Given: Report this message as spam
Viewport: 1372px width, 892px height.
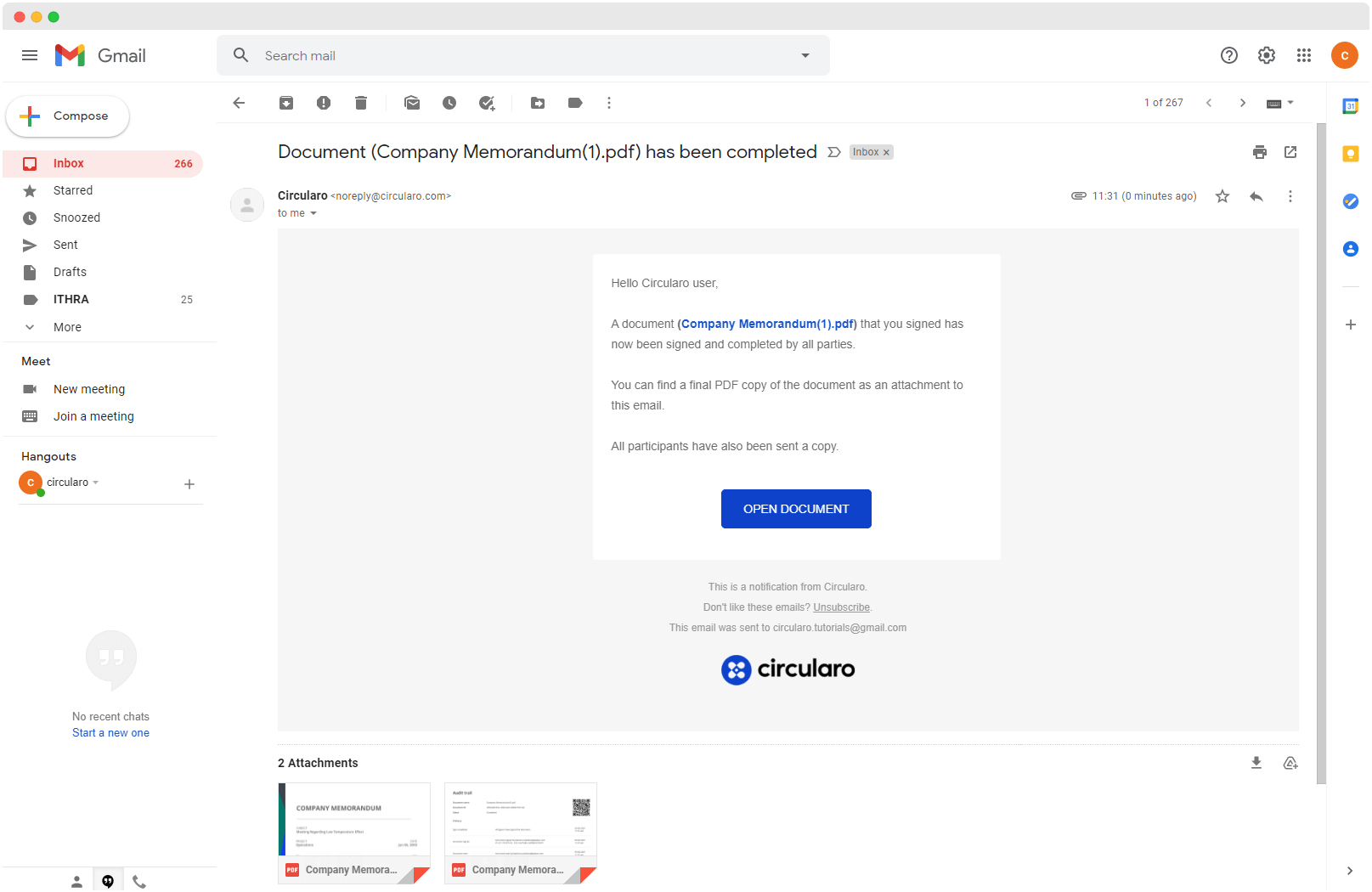Looking at the screenshot, I should pyautogui.click(x=324, y=103).
